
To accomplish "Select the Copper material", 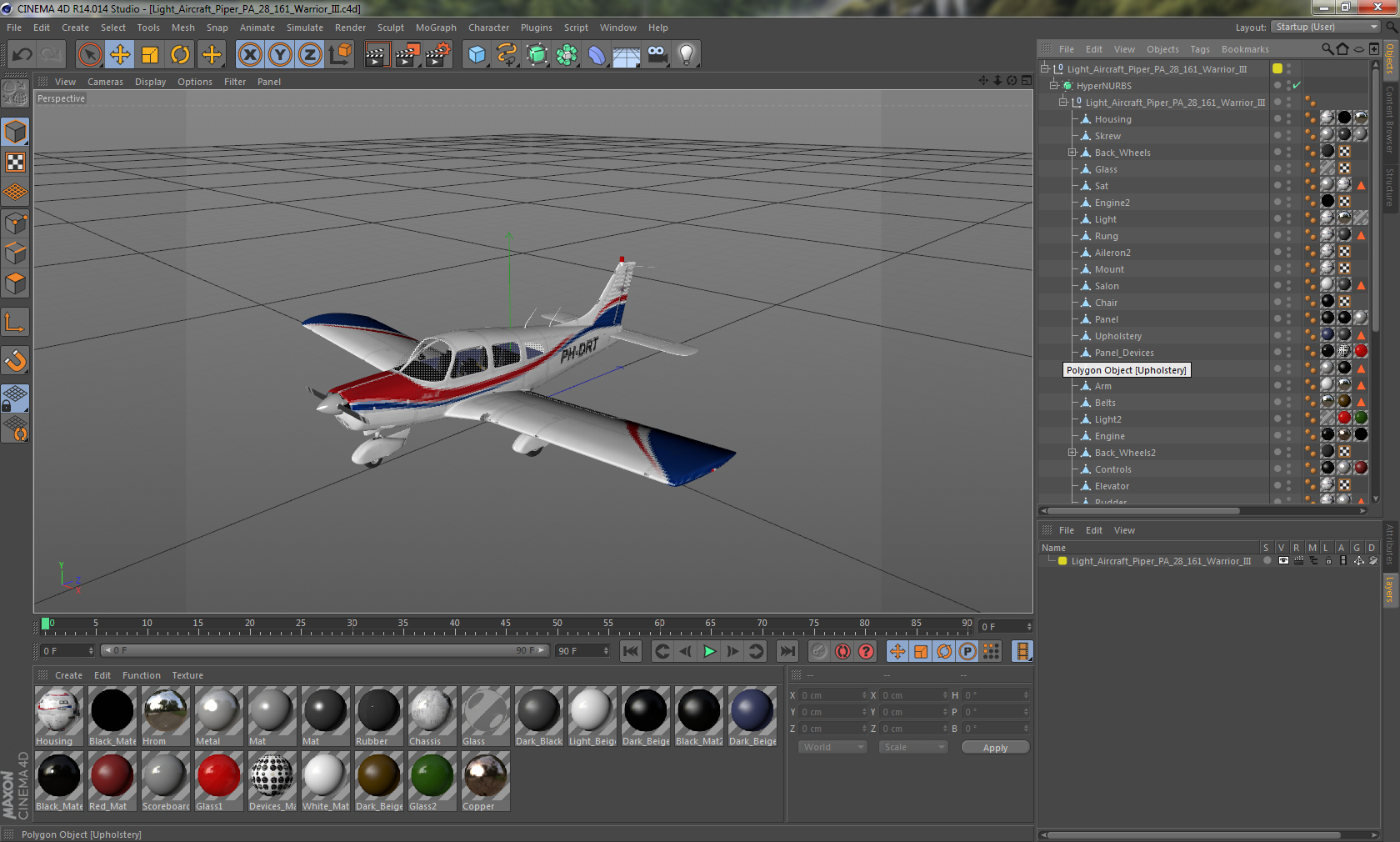I will pyautogui.click(x=485, y=781).
